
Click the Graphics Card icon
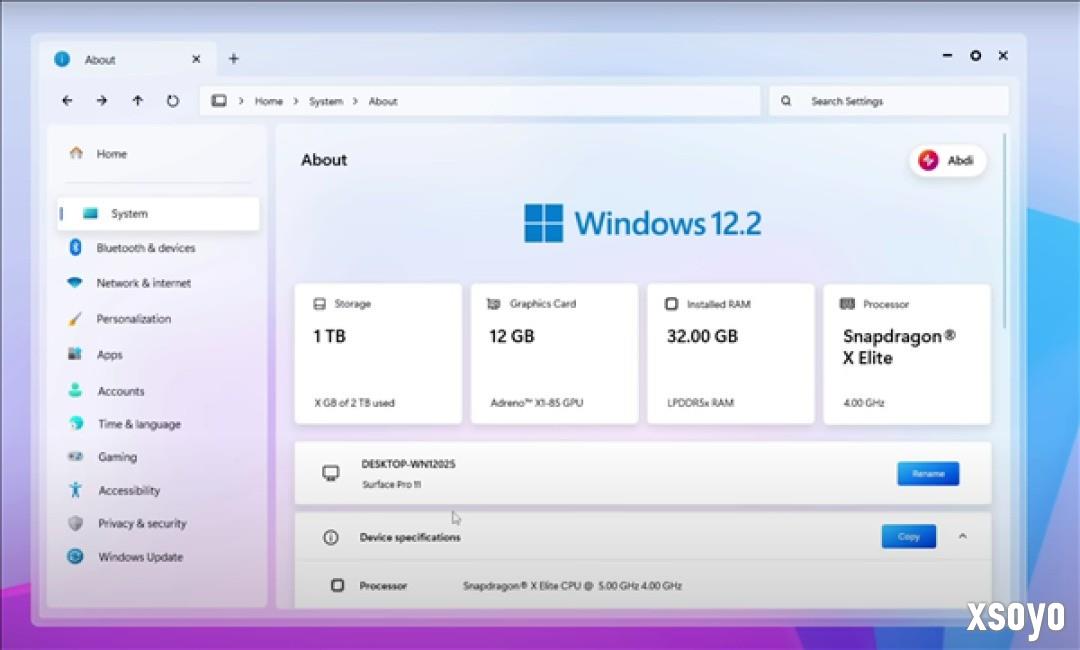(x=493, y=304)
